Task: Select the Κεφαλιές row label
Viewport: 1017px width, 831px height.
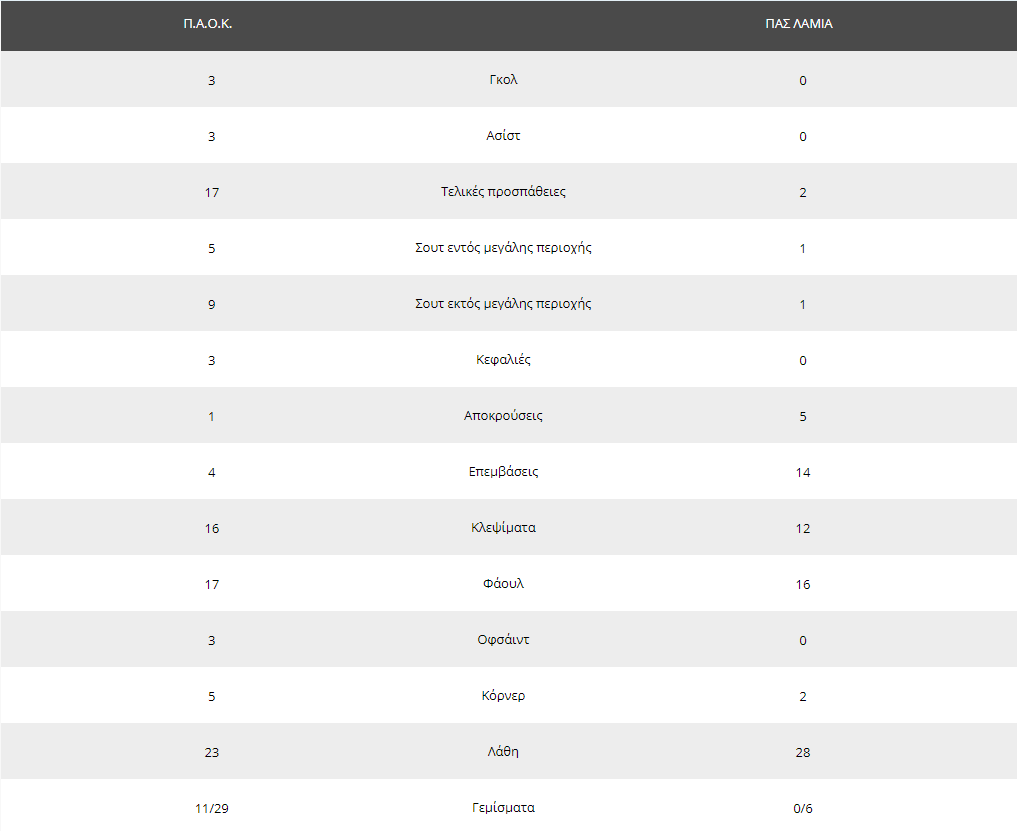Action: 503,360
